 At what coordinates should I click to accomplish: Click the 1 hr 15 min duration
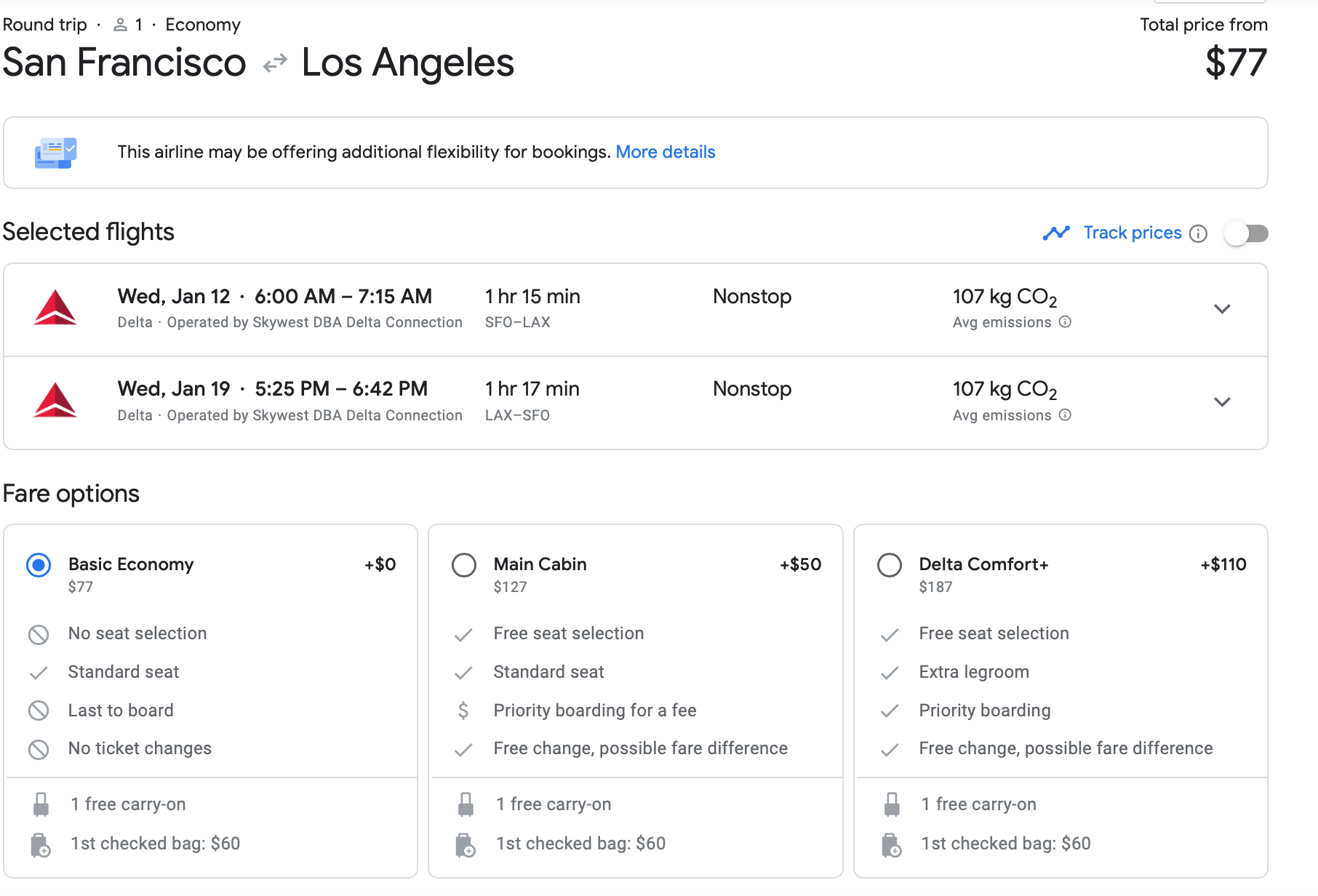pos(532,297)
